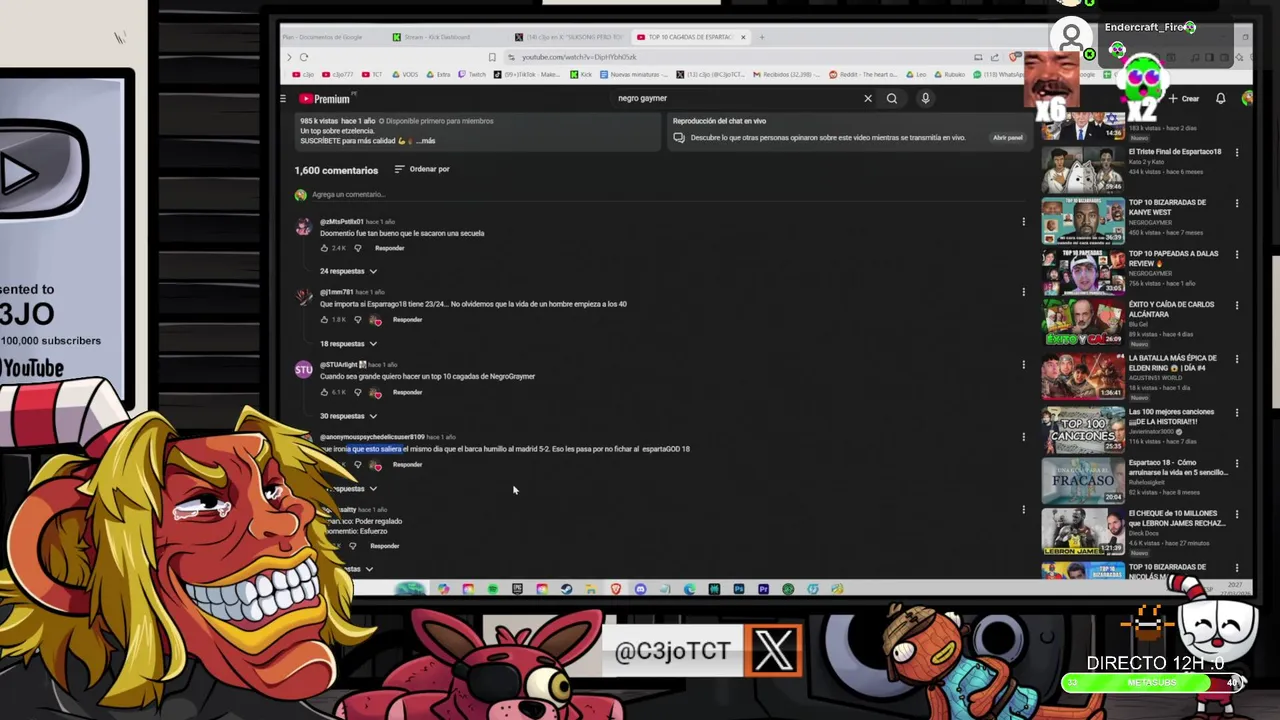Open the TCT bookmark
1280x720 pixels.
372,74
